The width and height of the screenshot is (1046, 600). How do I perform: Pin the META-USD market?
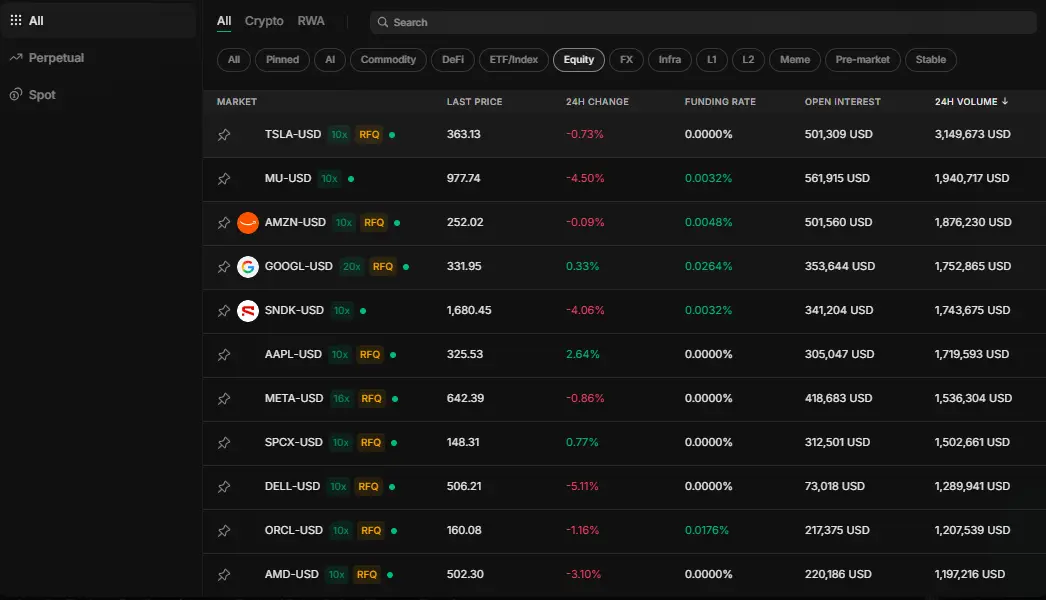[224, 399]
